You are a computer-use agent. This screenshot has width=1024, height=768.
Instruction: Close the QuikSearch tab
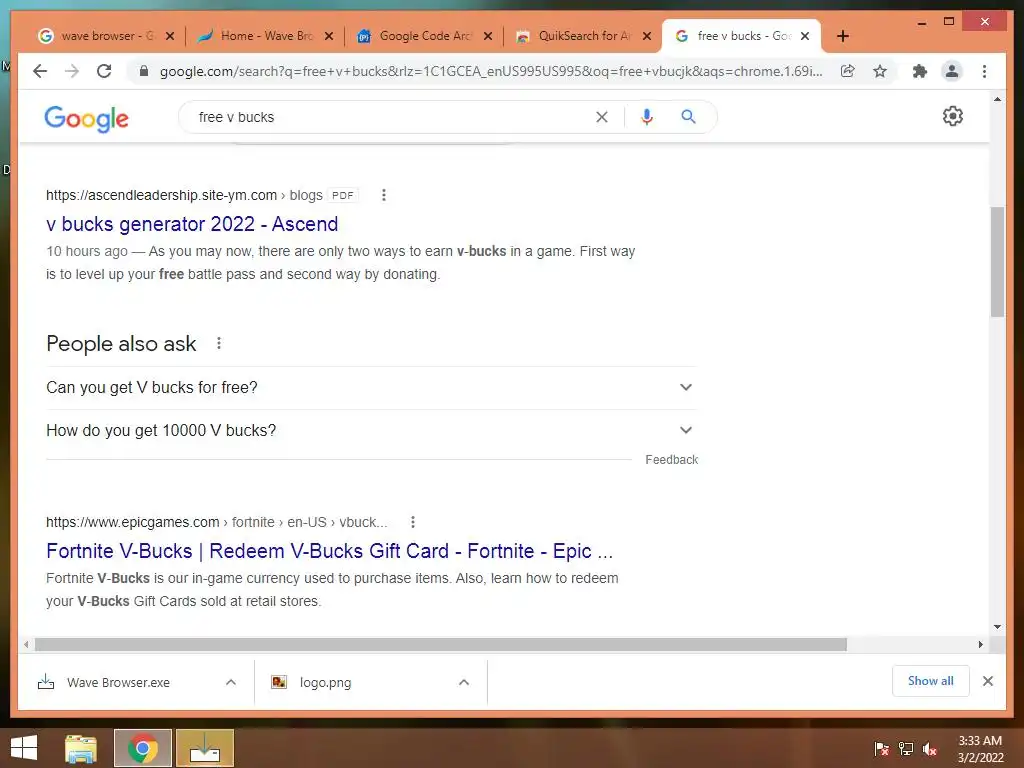(647, 36)
